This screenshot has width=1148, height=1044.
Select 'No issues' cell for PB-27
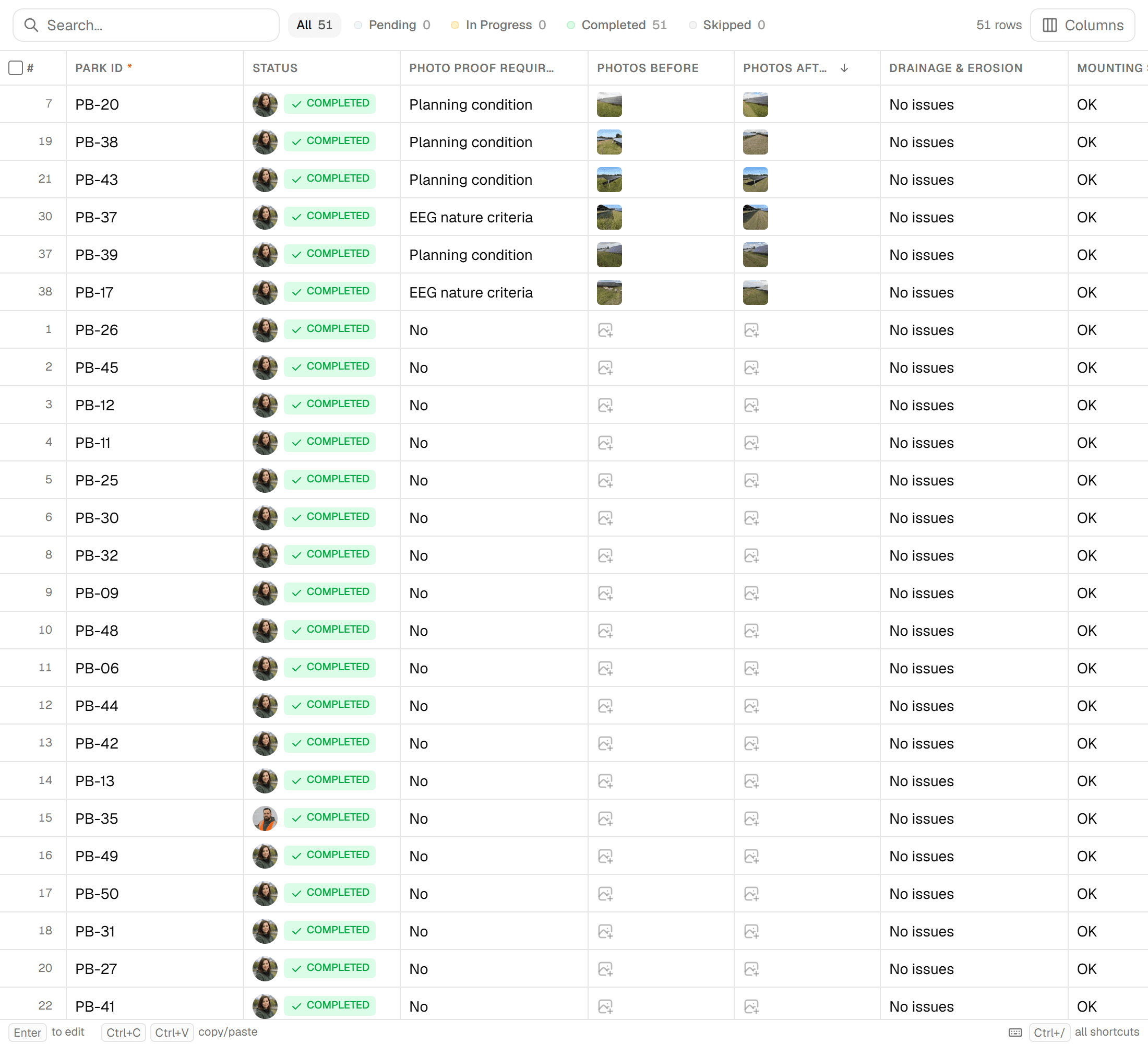[x=974, y=969]
